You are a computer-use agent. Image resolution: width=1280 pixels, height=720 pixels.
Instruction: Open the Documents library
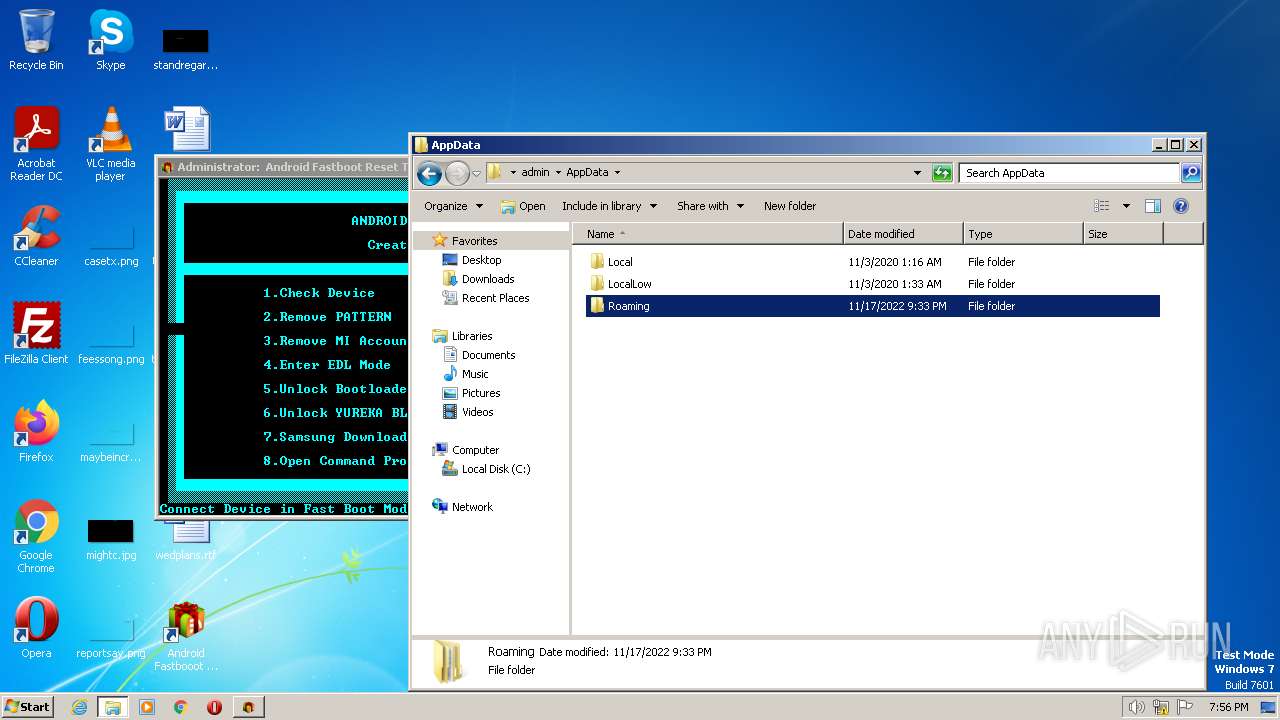[488, 355]
